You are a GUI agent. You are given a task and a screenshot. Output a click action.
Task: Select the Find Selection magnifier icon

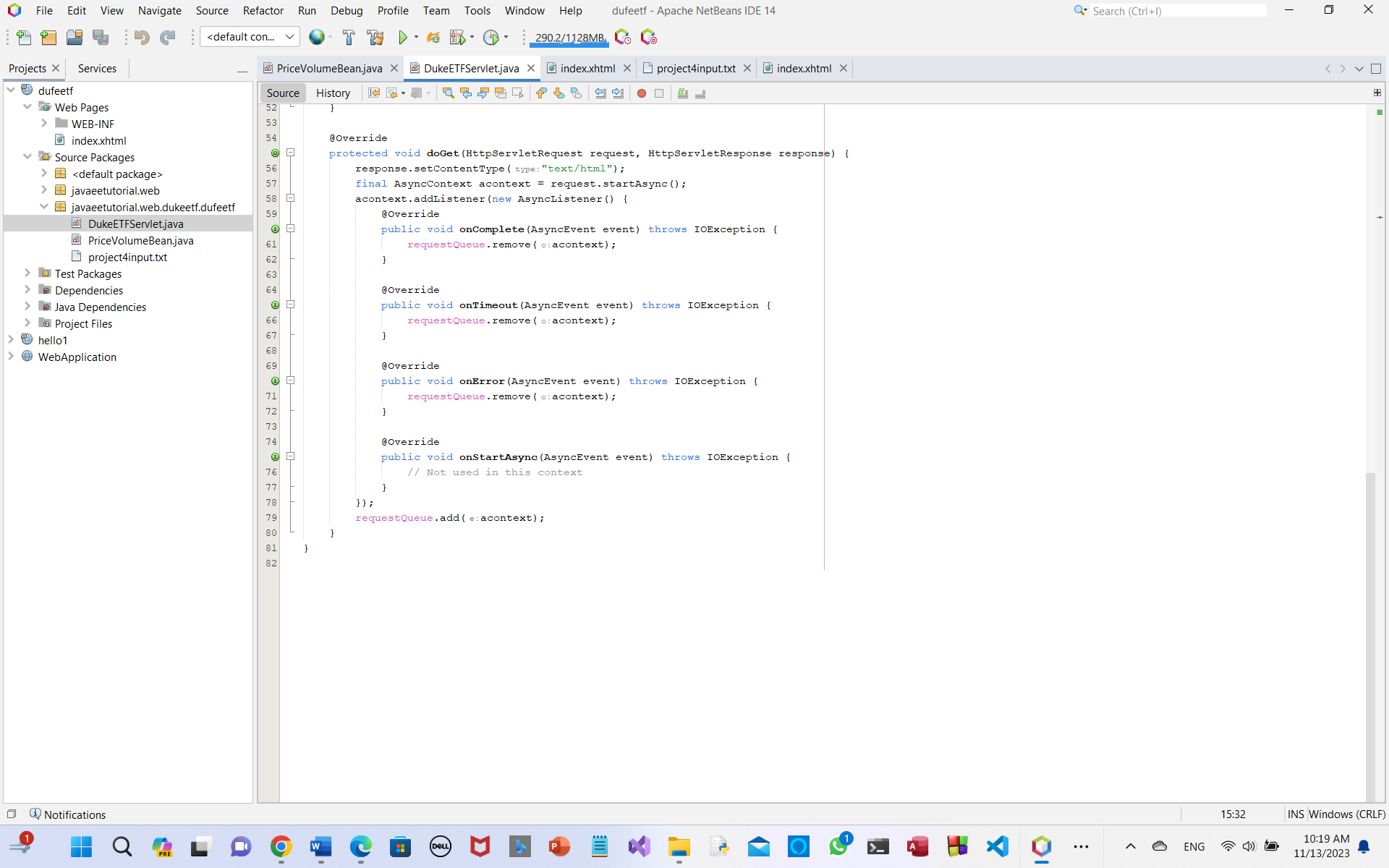click(x=448, y=93)
